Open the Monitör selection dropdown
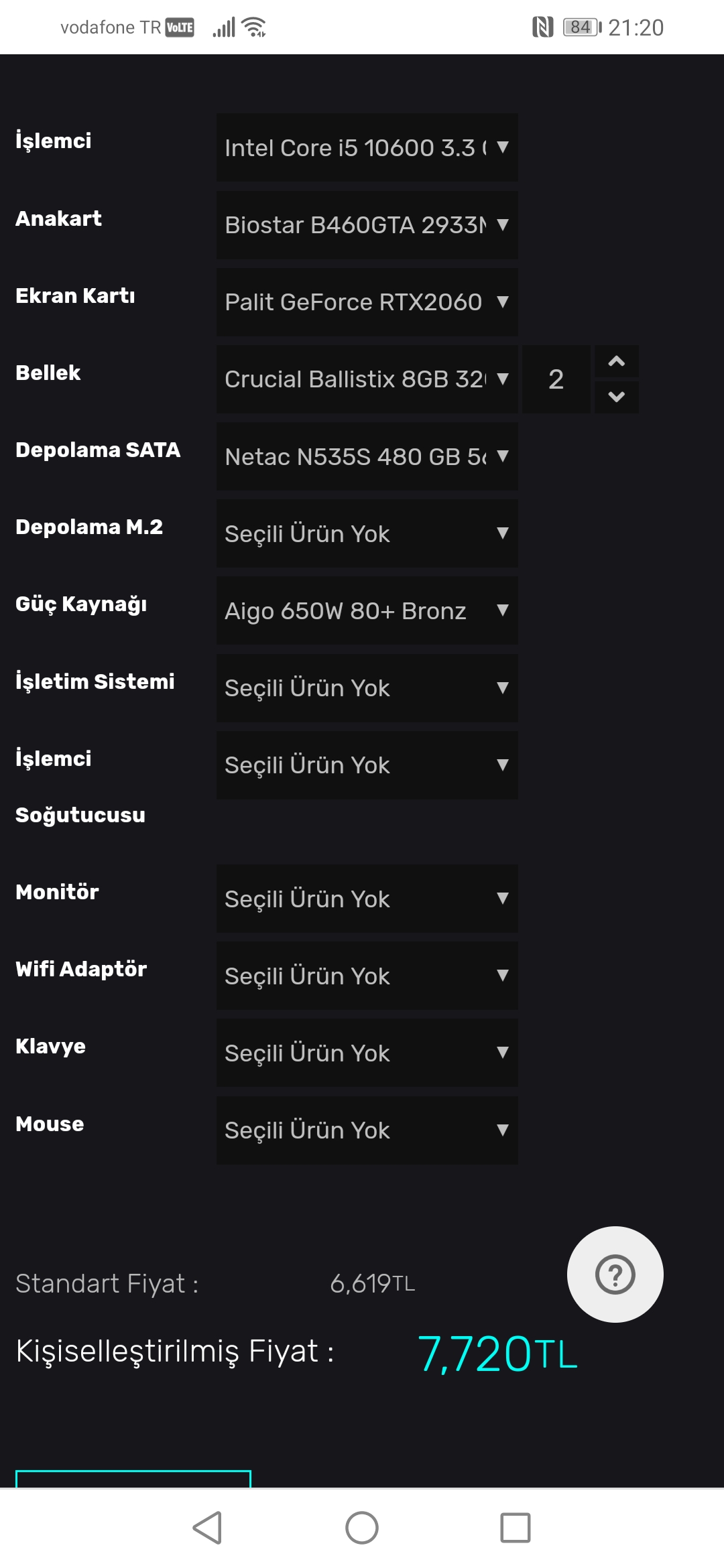 pos(367,899)
